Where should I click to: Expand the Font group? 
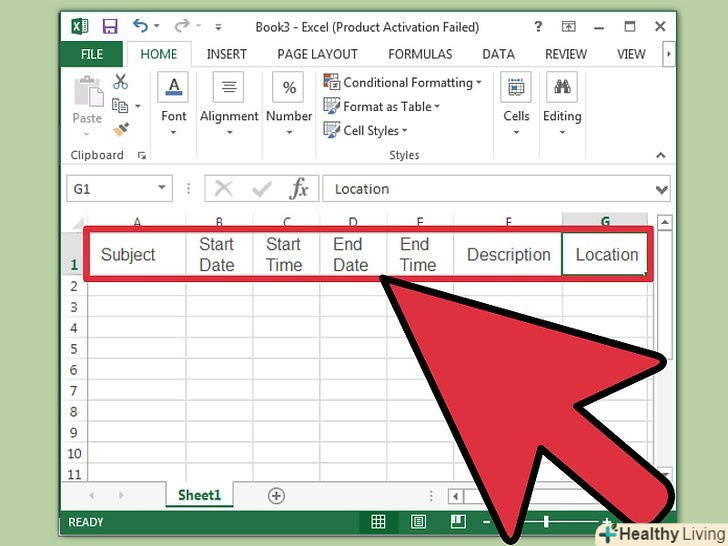(173, 104)
